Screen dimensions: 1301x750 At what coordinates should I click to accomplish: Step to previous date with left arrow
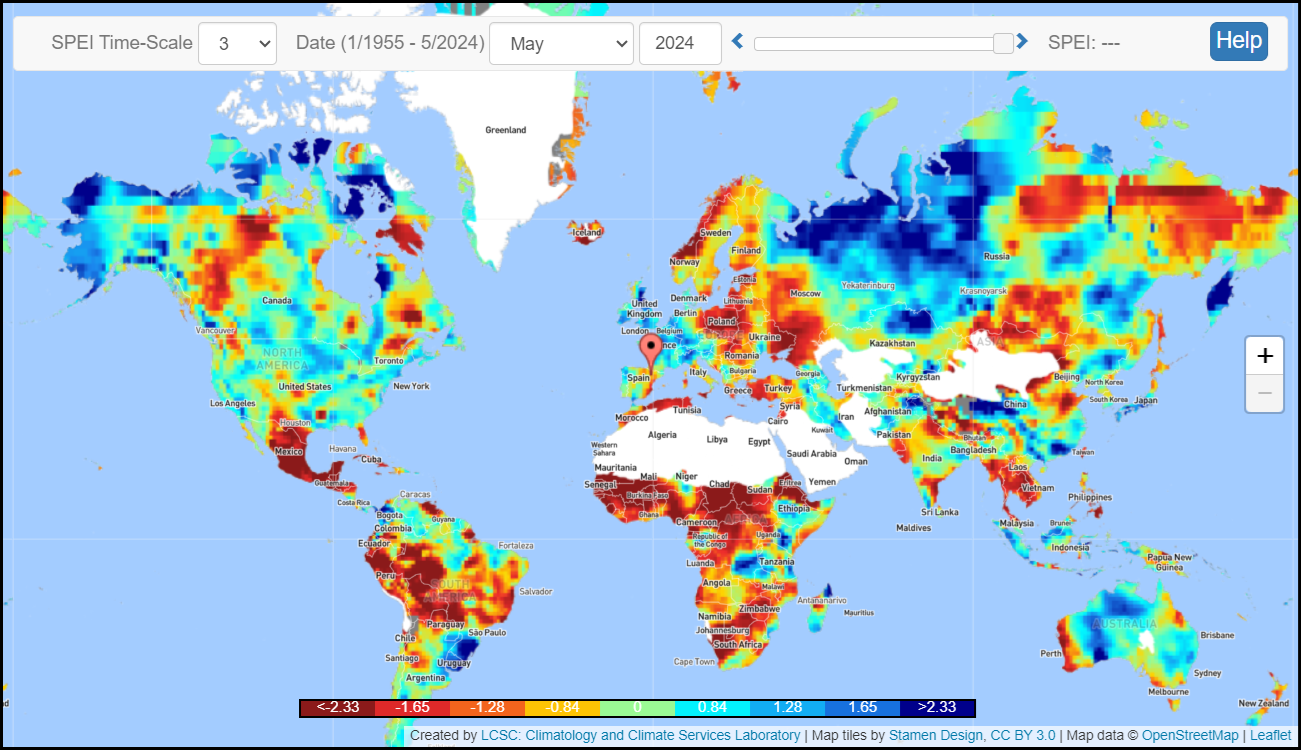[x=738, y=42]
